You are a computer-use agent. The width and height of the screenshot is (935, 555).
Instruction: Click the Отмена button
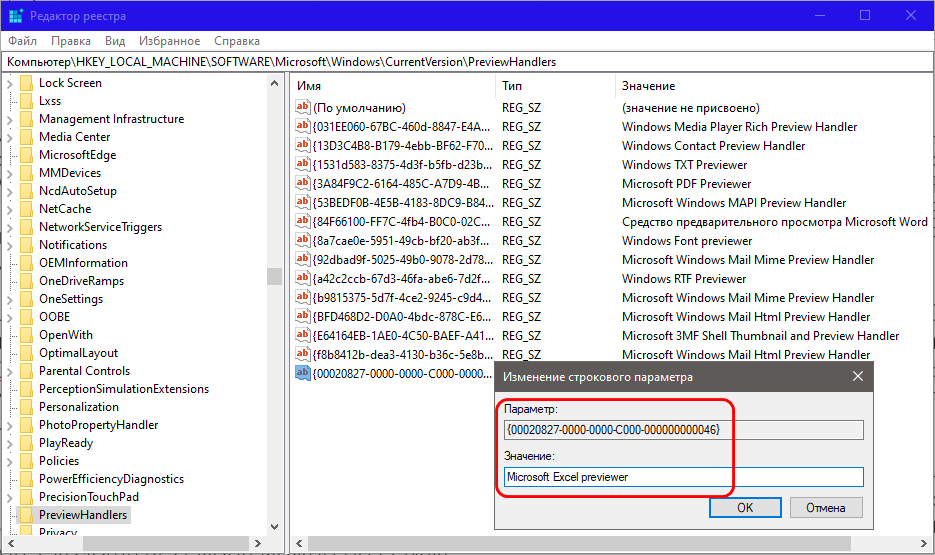[826, 507]
